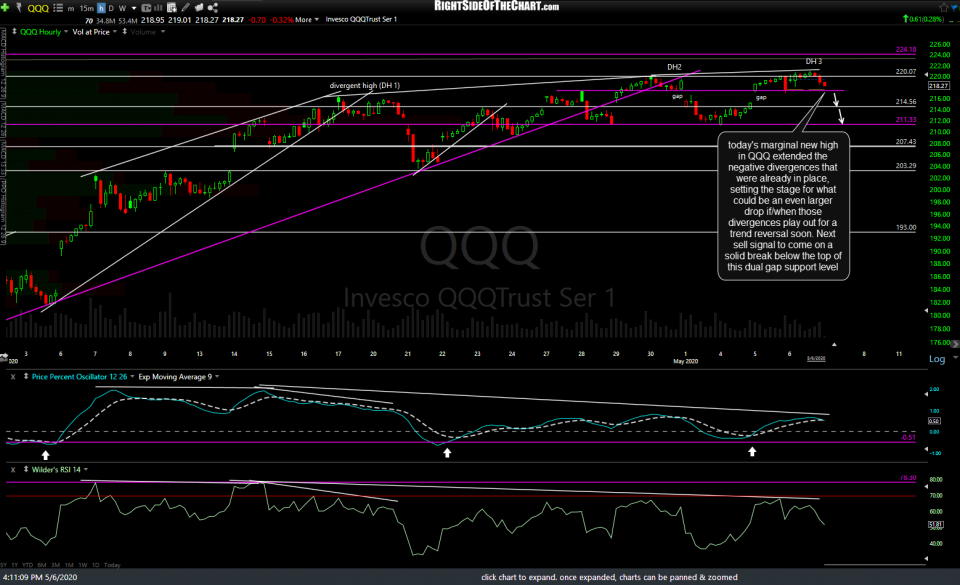Open the TV full-screen icon

point(146,6)
